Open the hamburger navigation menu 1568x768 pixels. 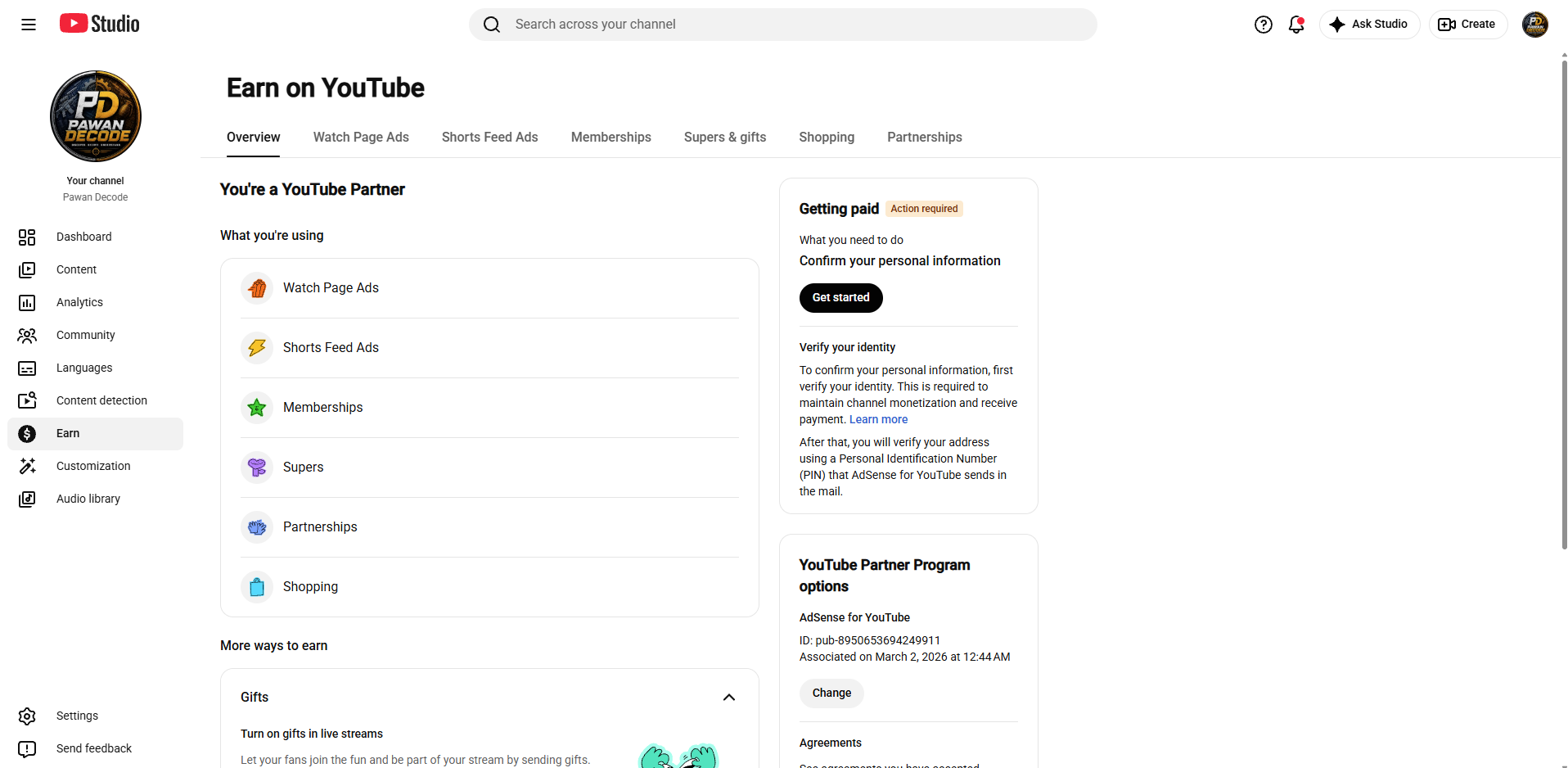tap(29, 25)
